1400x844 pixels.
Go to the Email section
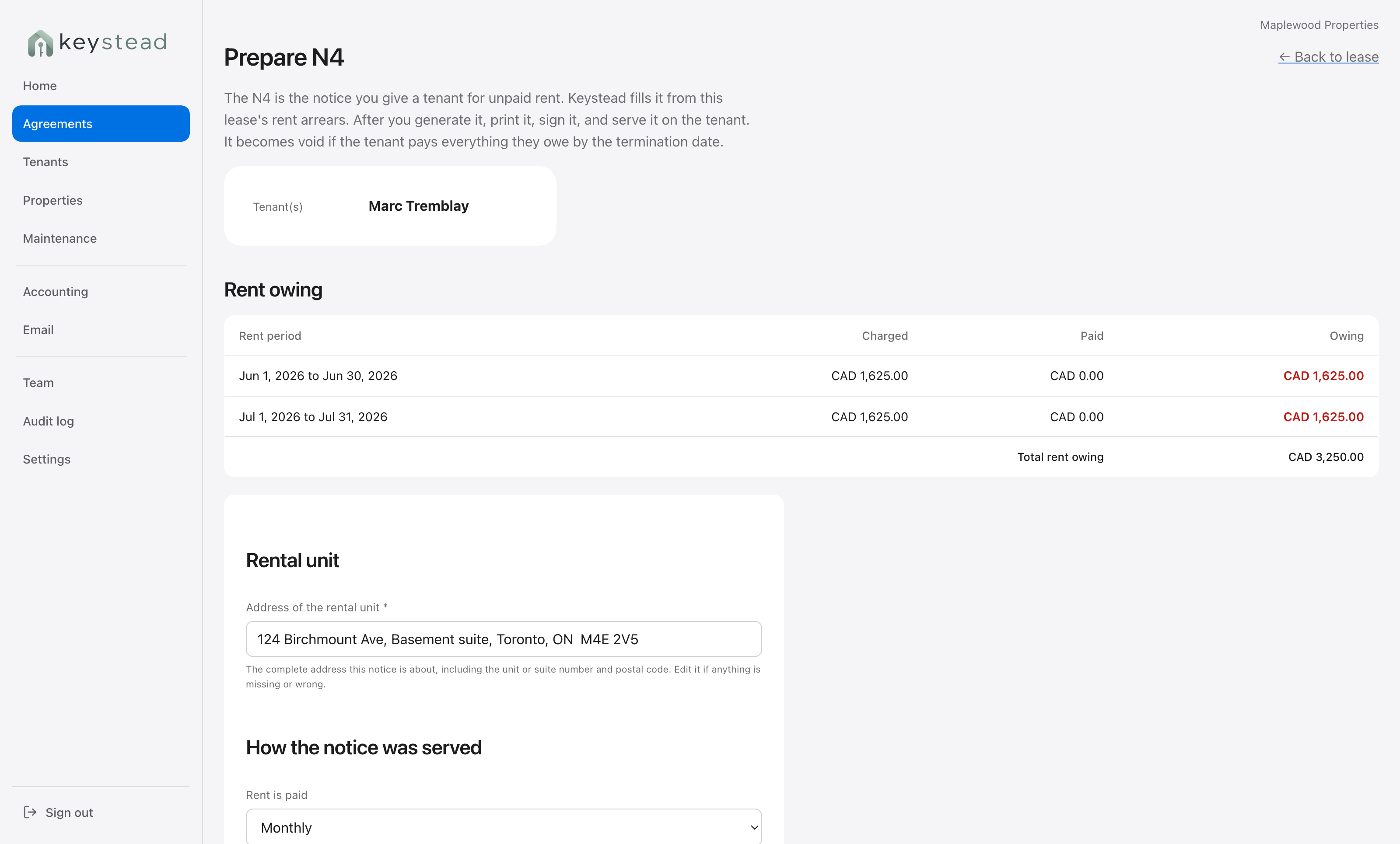click(101, 329)
